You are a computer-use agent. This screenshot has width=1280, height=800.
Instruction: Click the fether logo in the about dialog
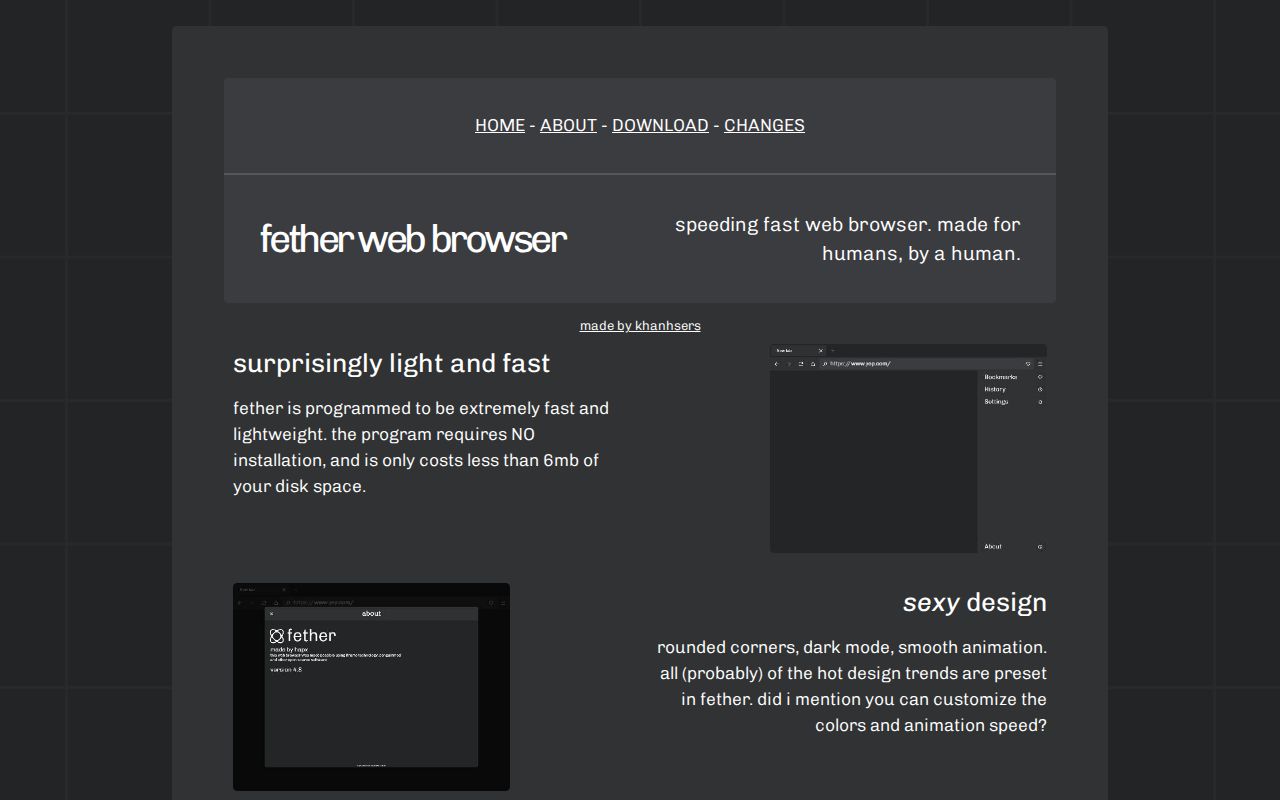click(277, 634)
